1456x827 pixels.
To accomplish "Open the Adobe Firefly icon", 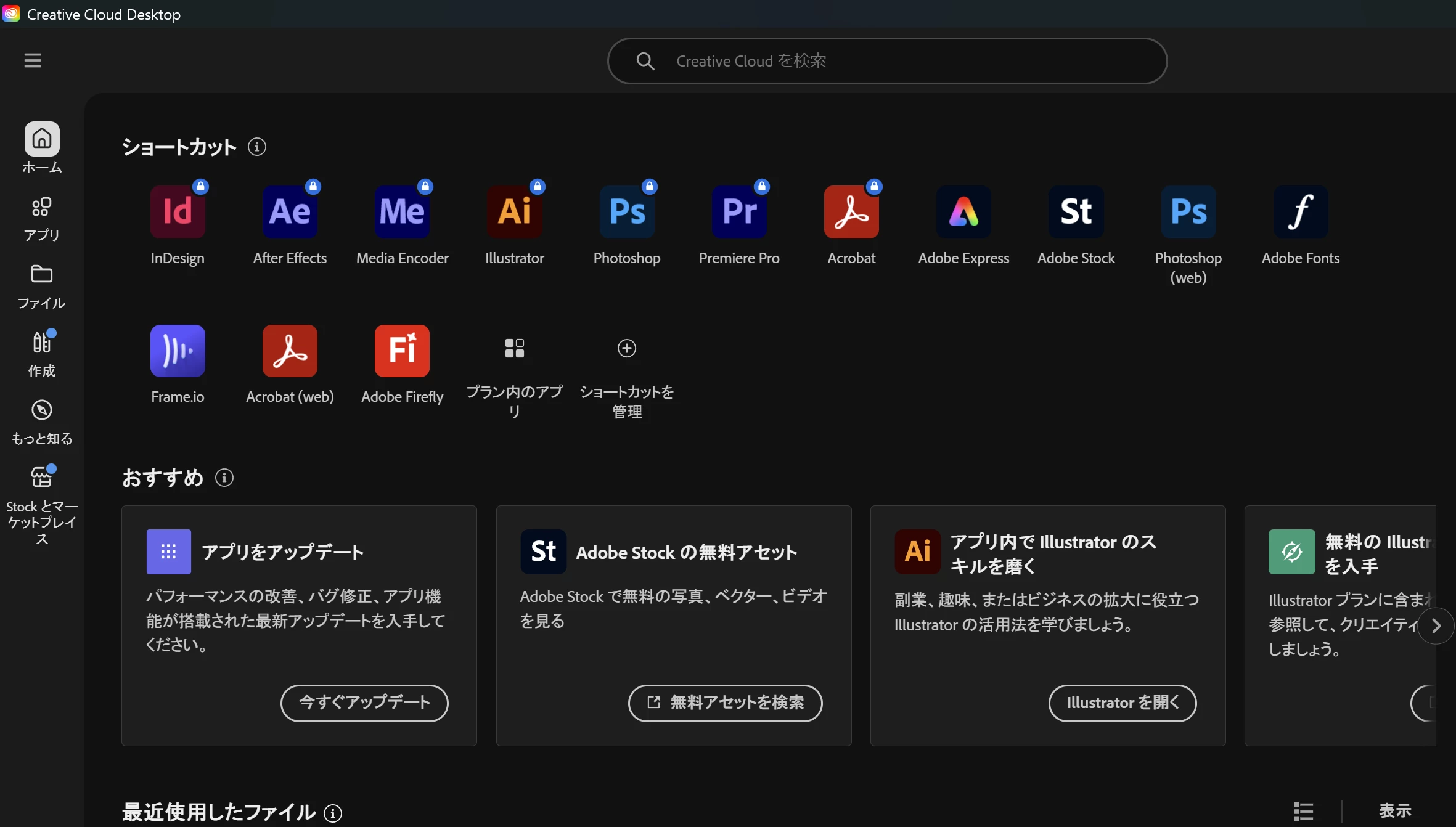I will point(402,351).
